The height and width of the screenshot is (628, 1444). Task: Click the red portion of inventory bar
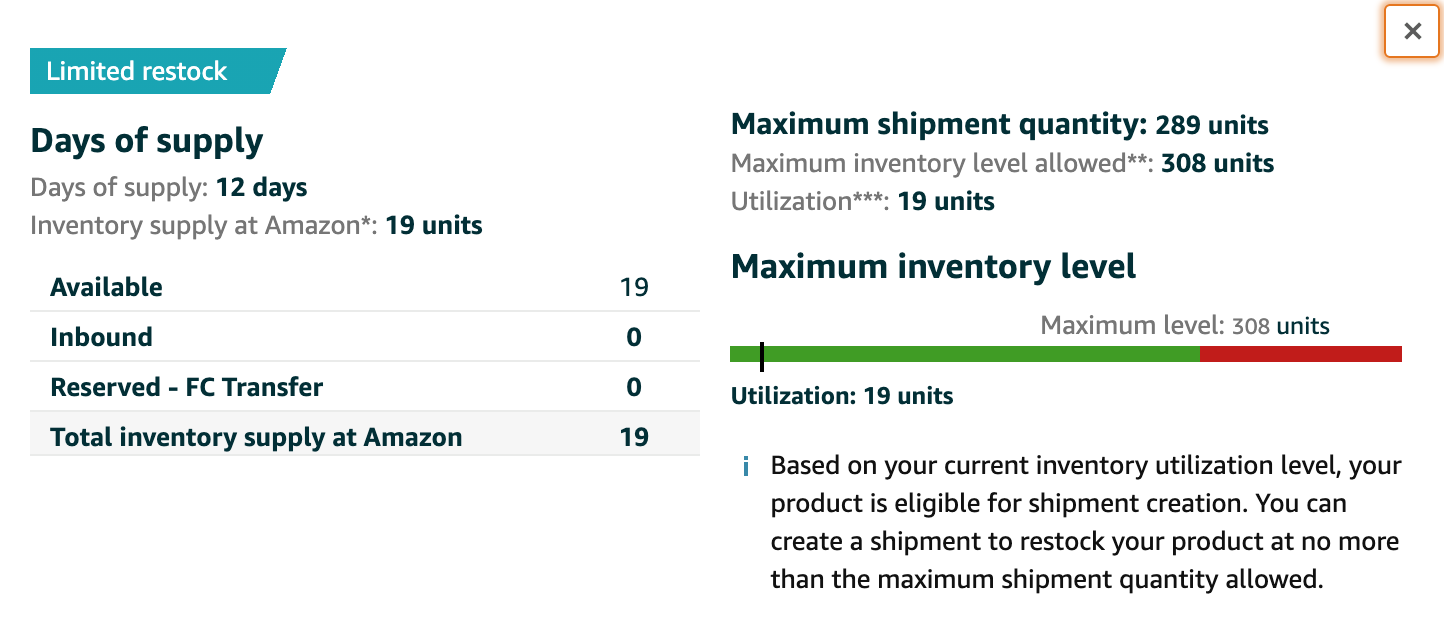pyautogui.click(x=1300, y=353)
